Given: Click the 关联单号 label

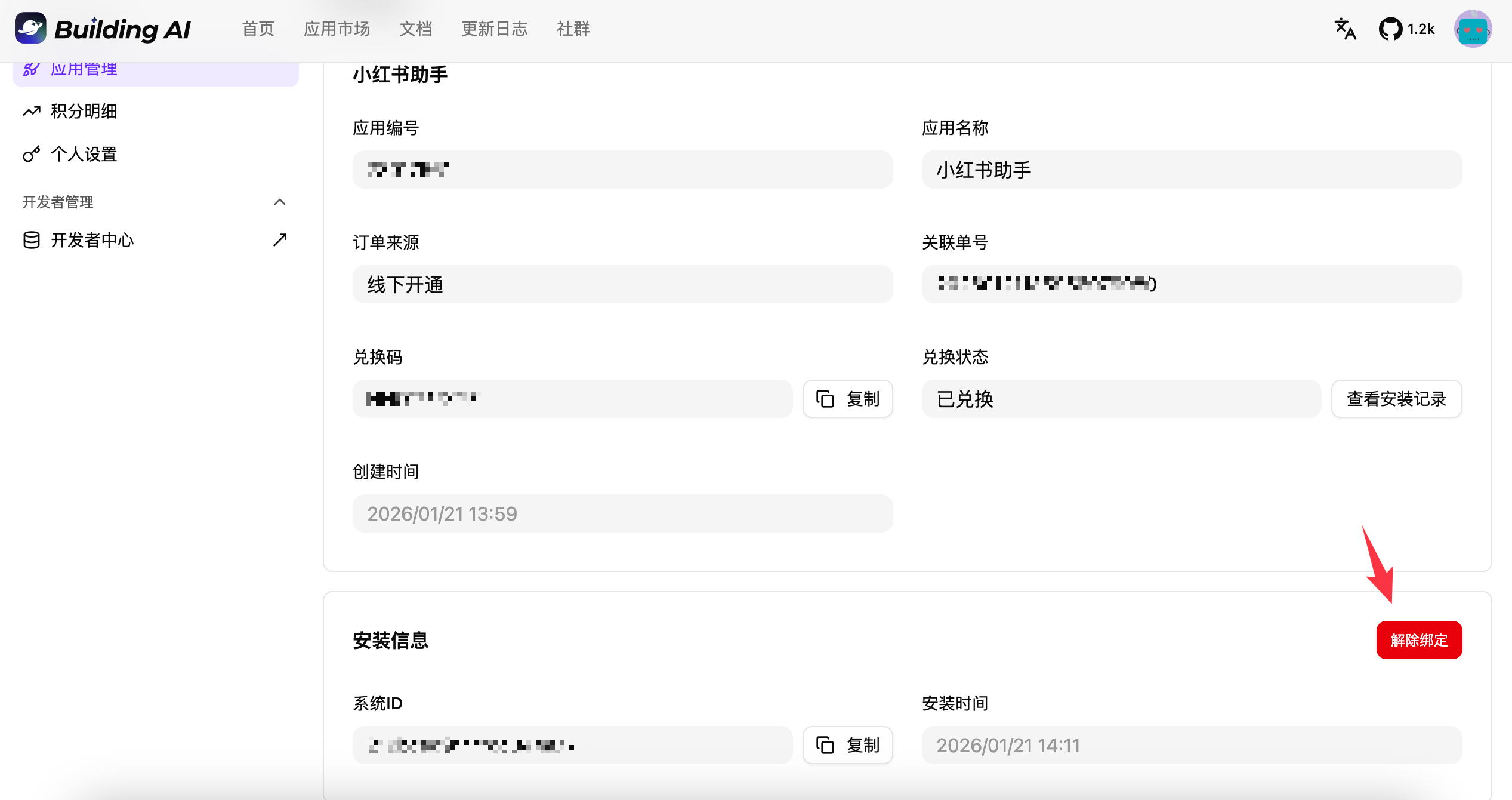Looking at the screenshot, I should point(955,242).
